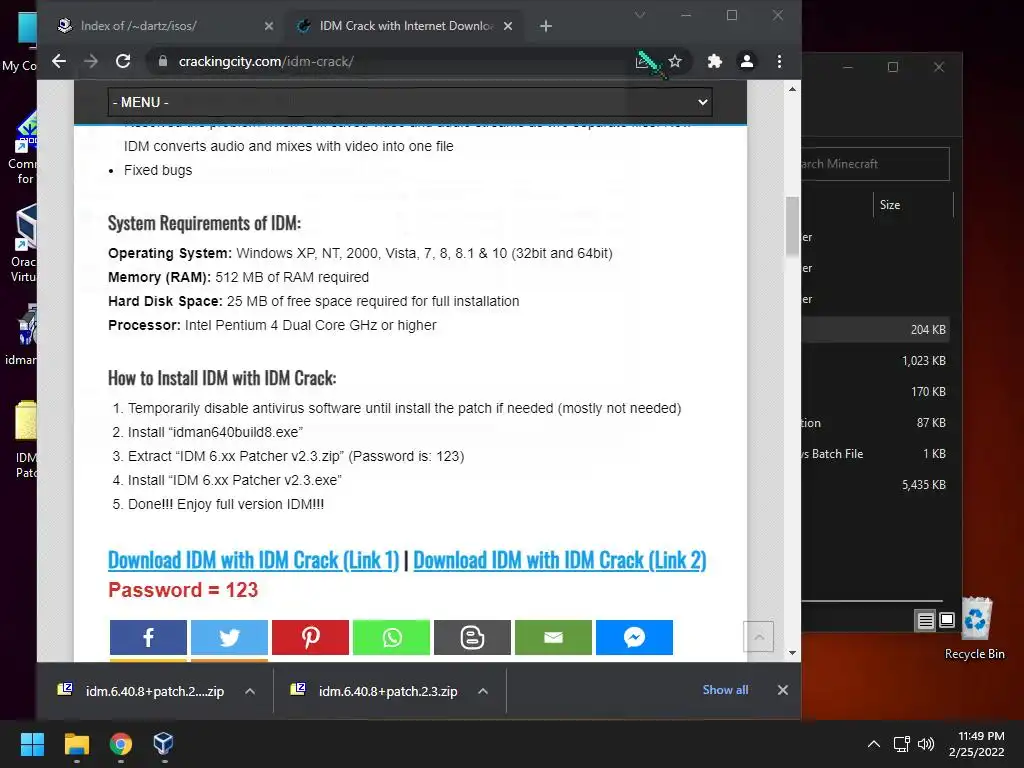Open the Link 2 download hyperlink
This screenshot has height=768, width=1024.
tap(560, 560)
